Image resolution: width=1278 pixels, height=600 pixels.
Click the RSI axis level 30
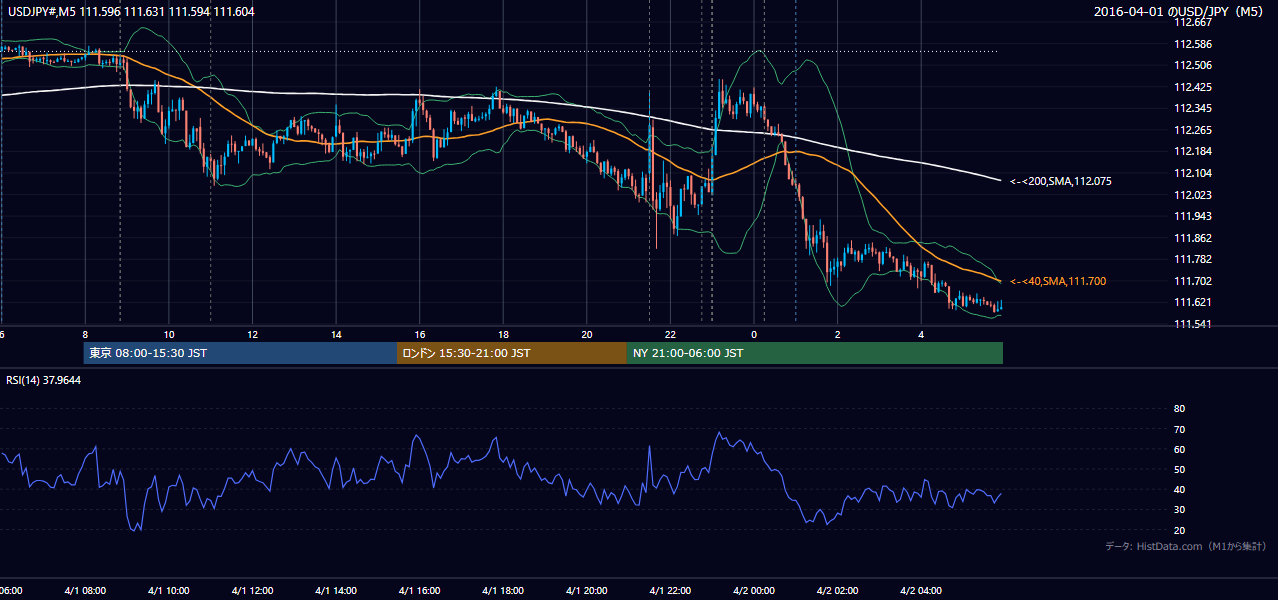tap(1179, 510)
